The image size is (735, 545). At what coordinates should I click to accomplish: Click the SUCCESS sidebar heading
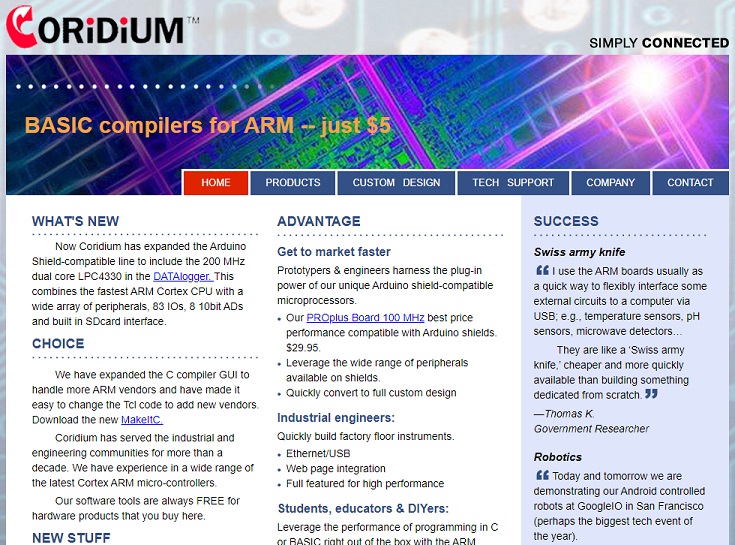[x=566, y=221]
